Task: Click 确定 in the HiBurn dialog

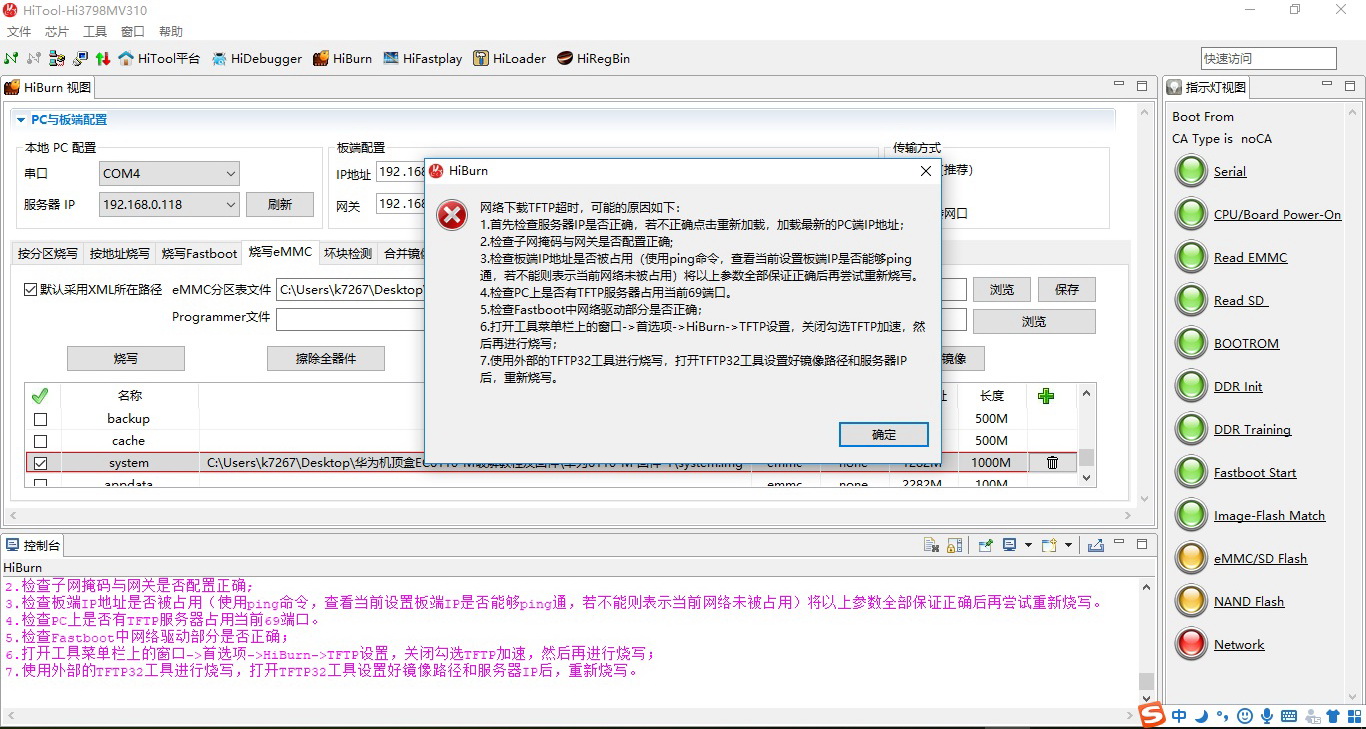Action: [x=884, y=435]
